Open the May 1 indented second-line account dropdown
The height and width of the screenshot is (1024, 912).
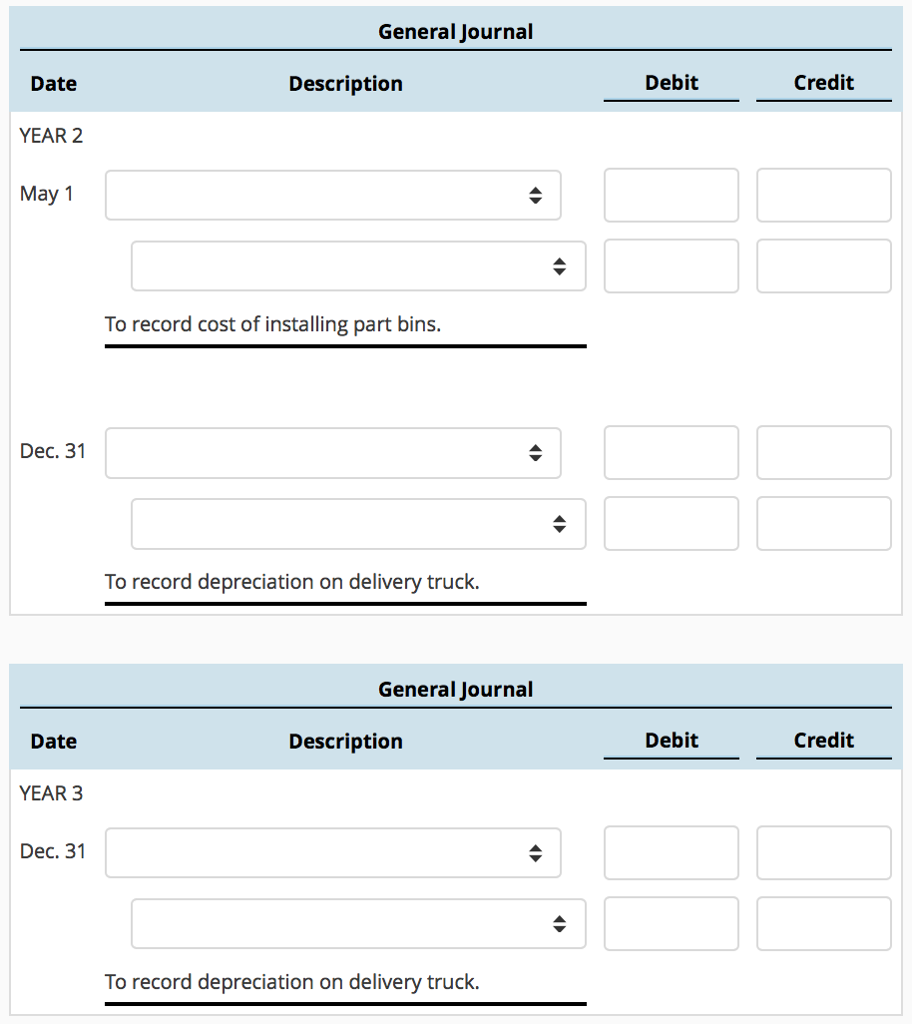coord(358,266)
